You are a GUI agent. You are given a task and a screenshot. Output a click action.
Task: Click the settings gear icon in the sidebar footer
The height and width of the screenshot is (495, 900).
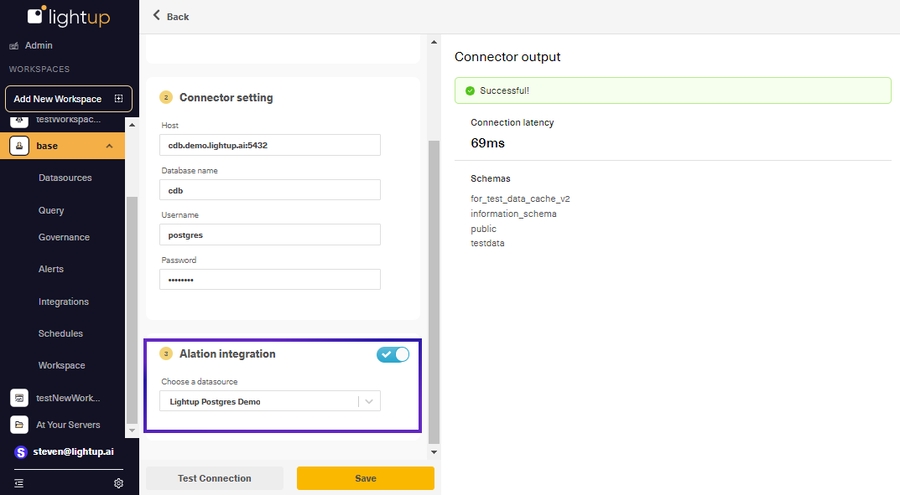[x=118, y=483]
